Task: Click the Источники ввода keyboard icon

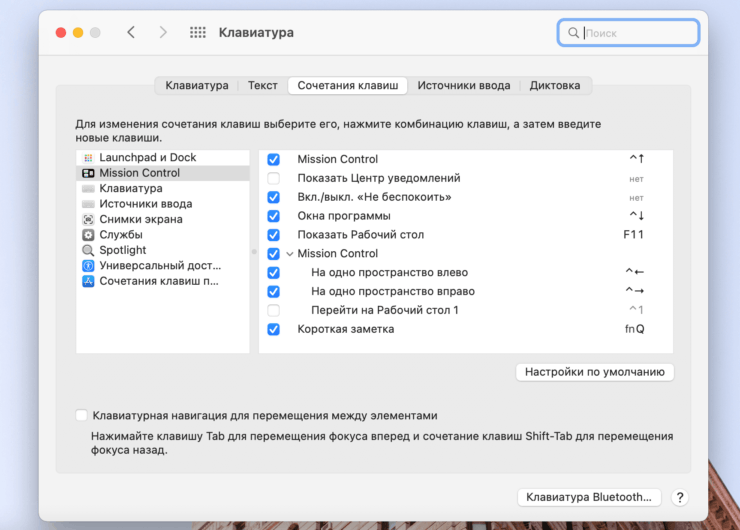Action: click(x=88, y=204)
